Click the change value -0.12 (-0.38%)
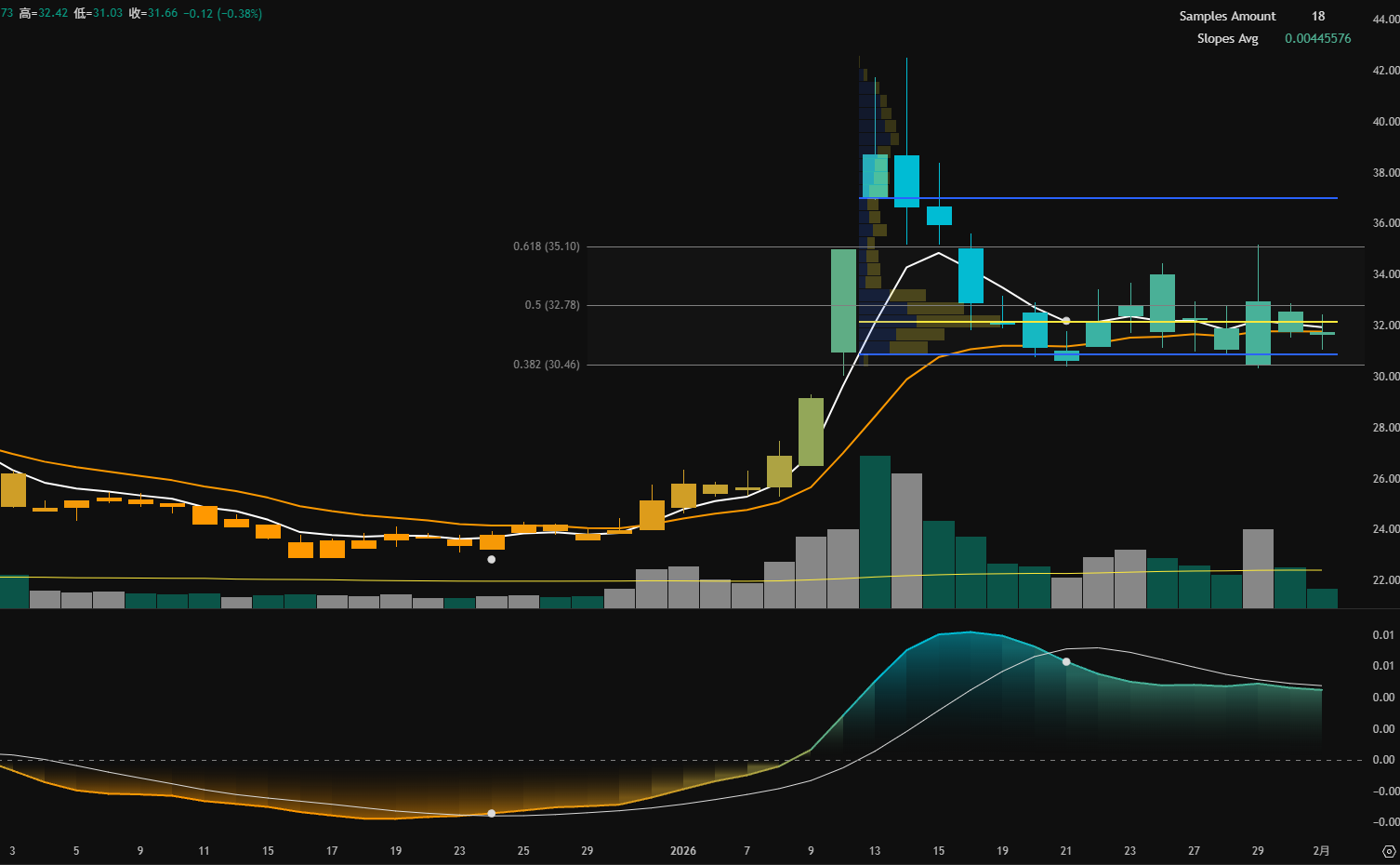 tap(223, 14)
